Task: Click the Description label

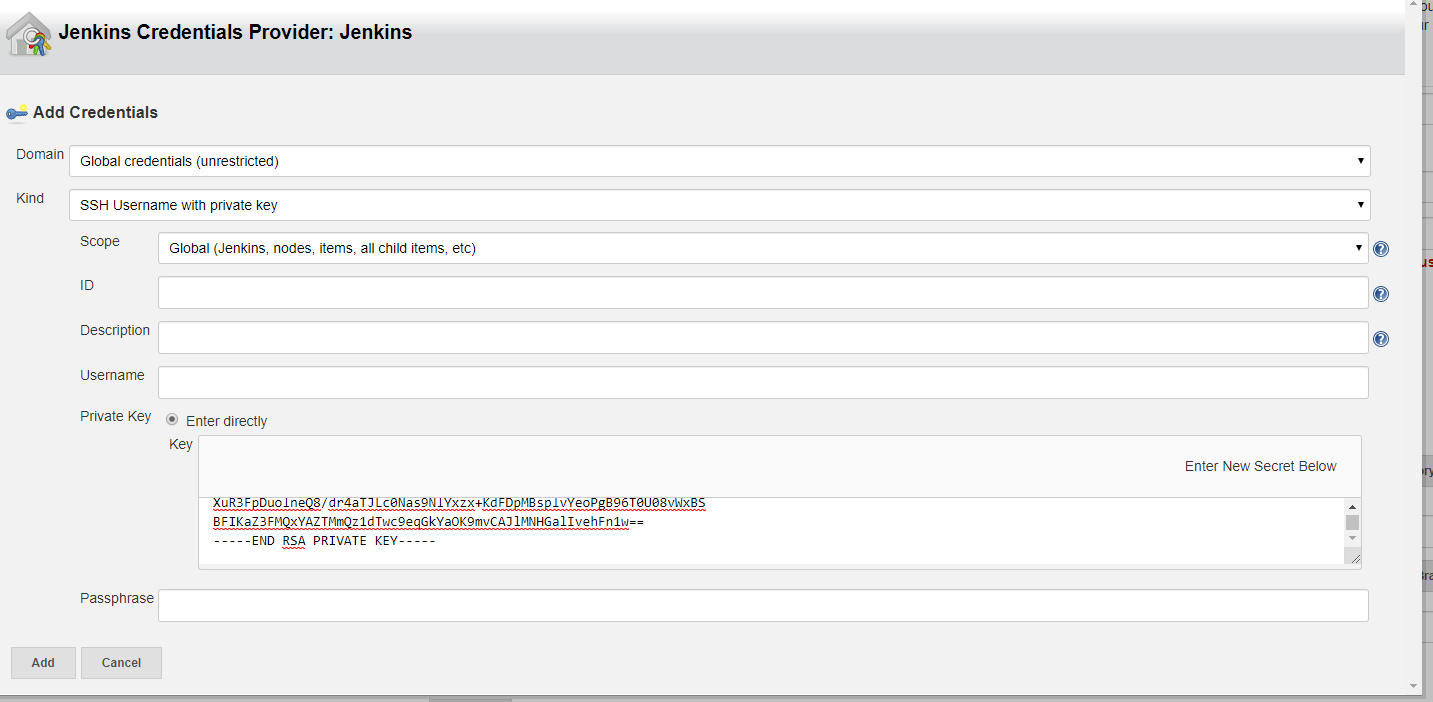Action: (x=115, y=330)
